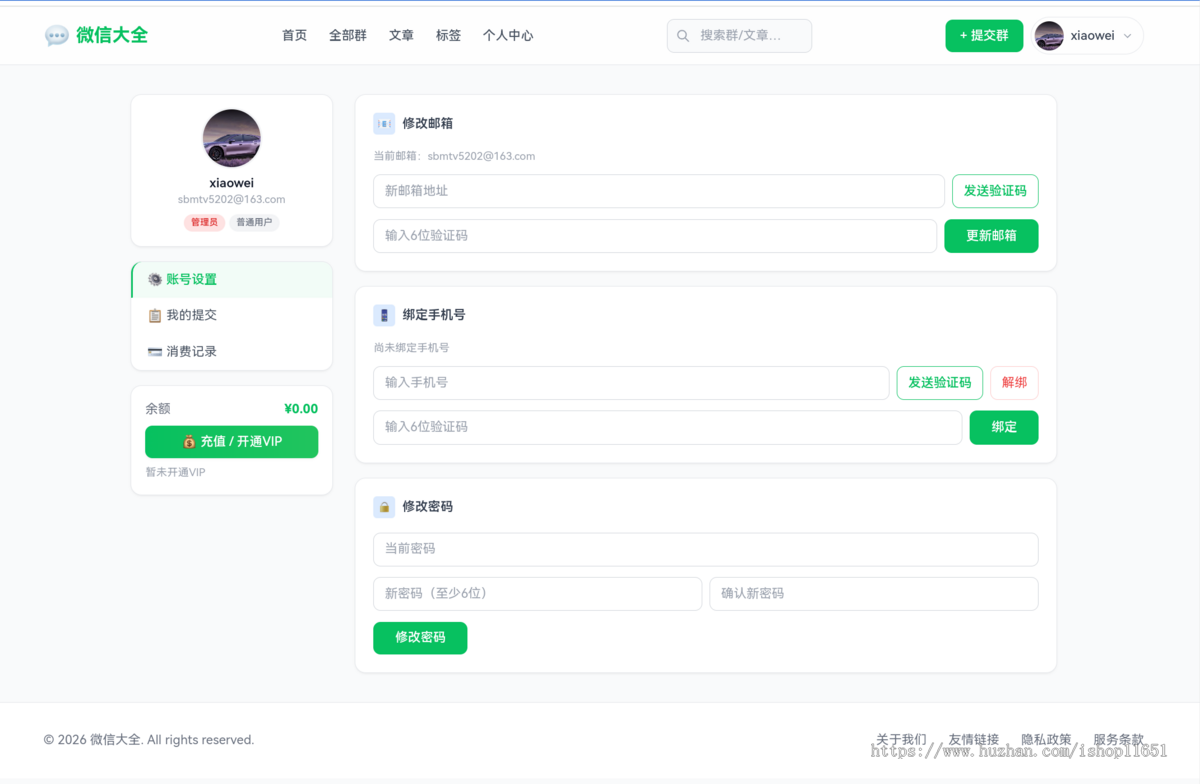
Task: Click the xiaowei name in profile card
Action: 232,183
